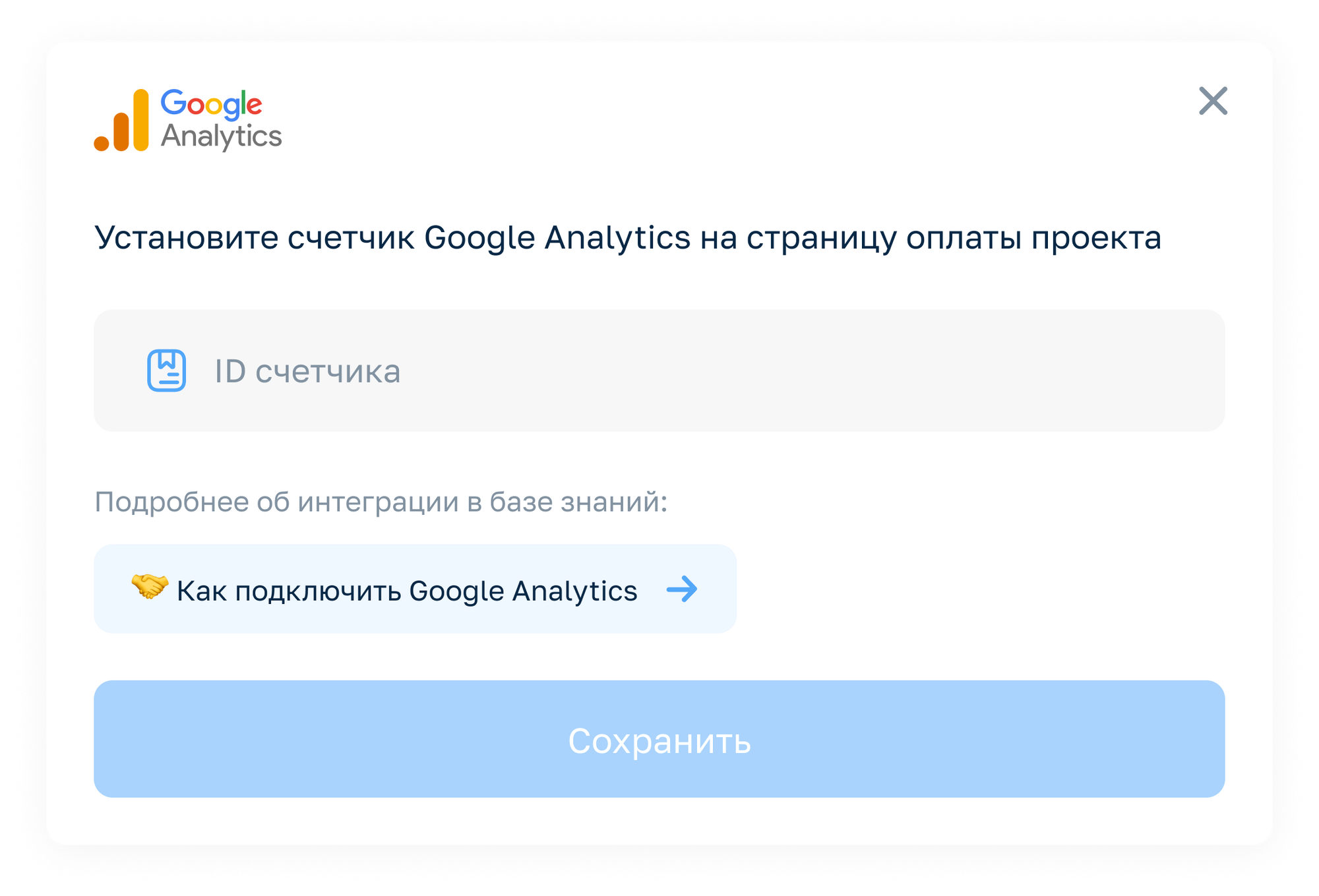Click the blue right arrow icon
Image resolution: width=1319 pixels, height=896 pixels.
click(682, 589)
